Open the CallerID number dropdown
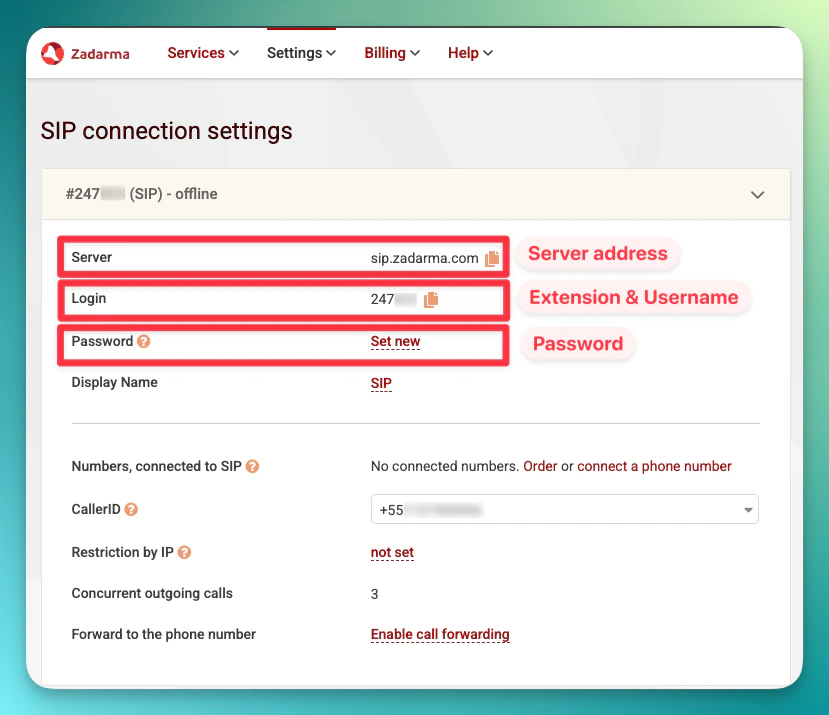Image resolution: width=829 pixels, height=715 pixels. click(x=747, y=509)
